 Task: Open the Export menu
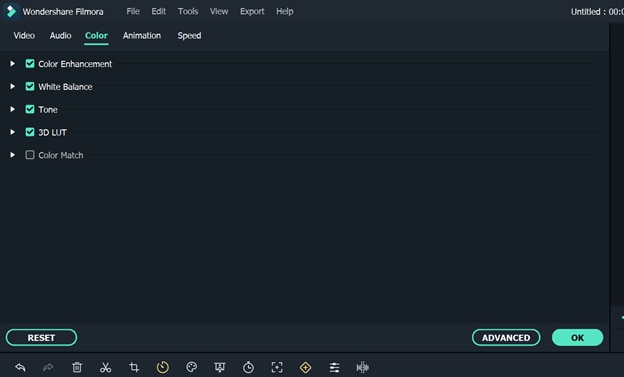(252, 12)
